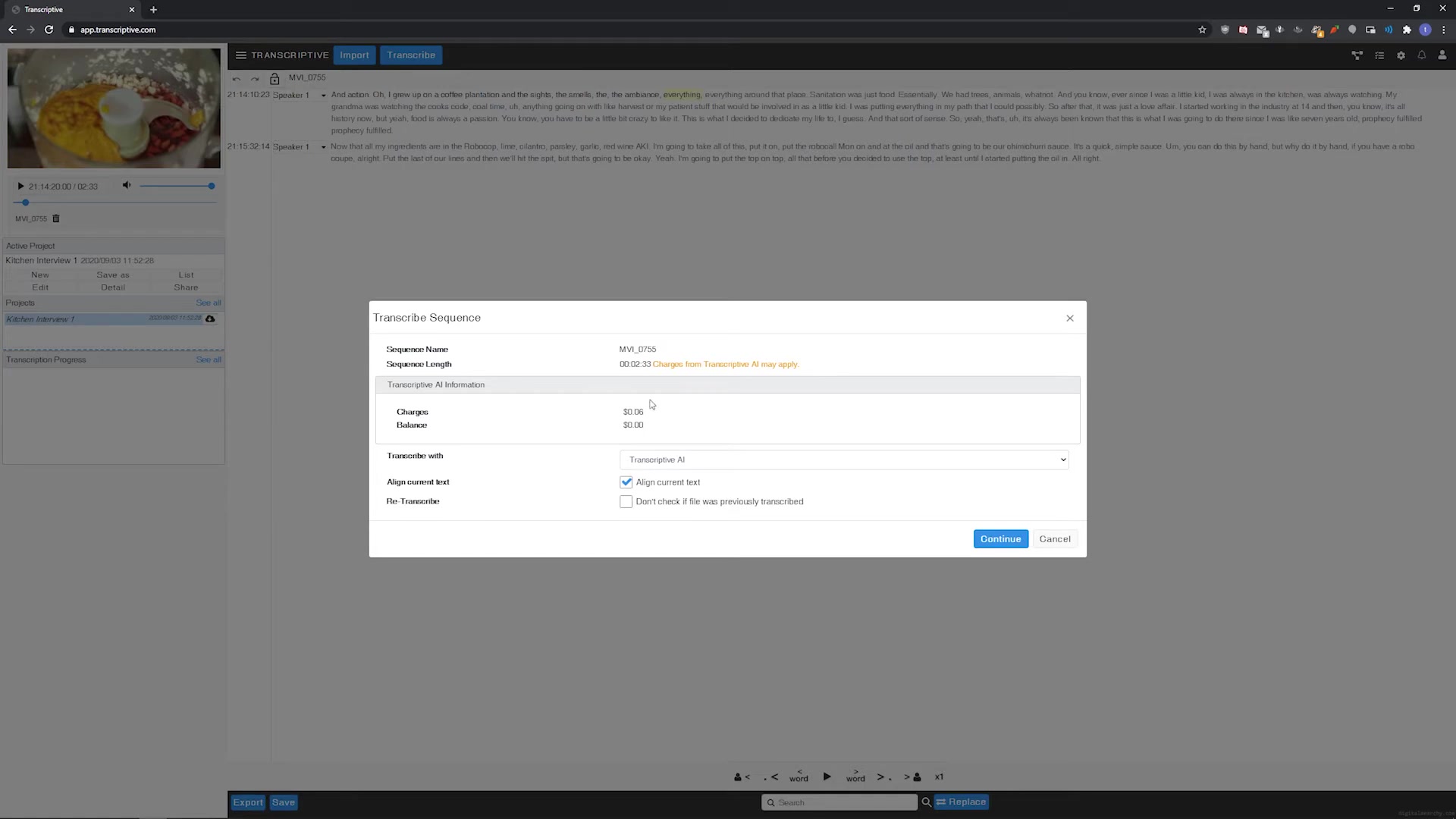This screenshot has height=819, width=1456.
Task: Open the workflow diagram icon in header
Action: (1357, 55)
